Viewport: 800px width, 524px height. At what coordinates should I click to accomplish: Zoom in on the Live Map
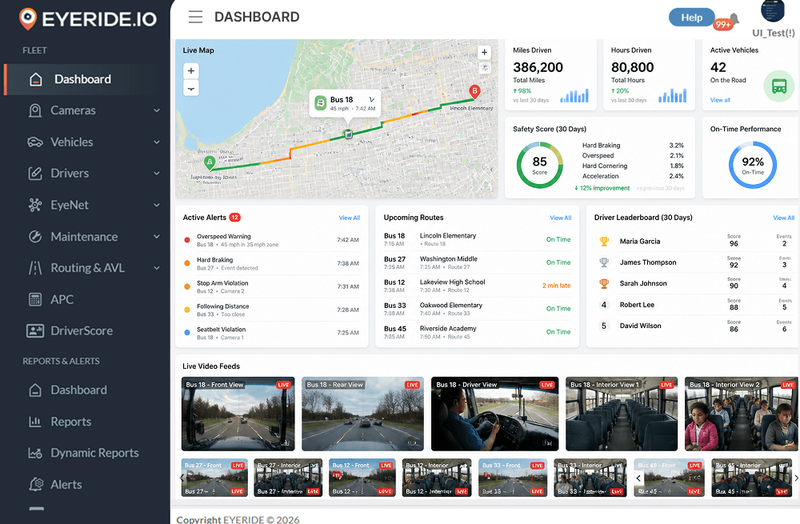point(191,71)
